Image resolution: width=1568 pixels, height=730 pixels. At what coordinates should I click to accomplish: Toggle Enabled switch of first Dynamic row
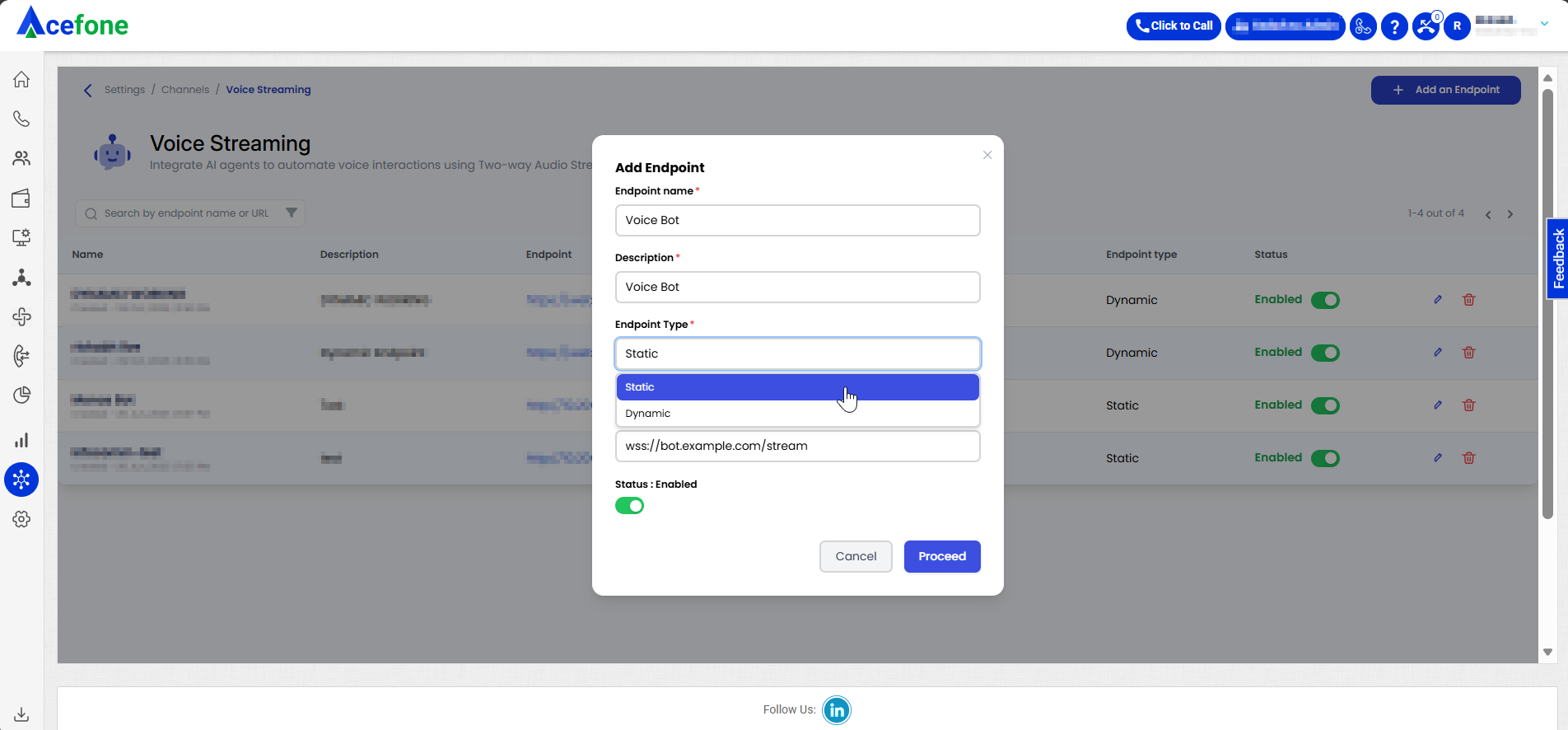pyautogui.click(x=1325, y=300)
